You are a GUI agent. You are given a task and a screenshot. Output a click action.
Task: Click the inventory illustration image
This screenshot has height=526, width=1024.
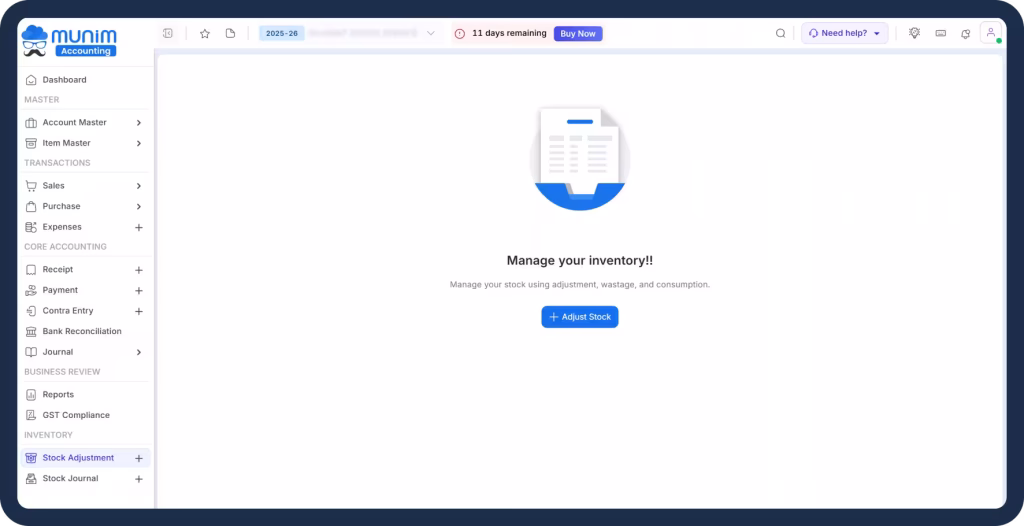click(x=580, y=159)
